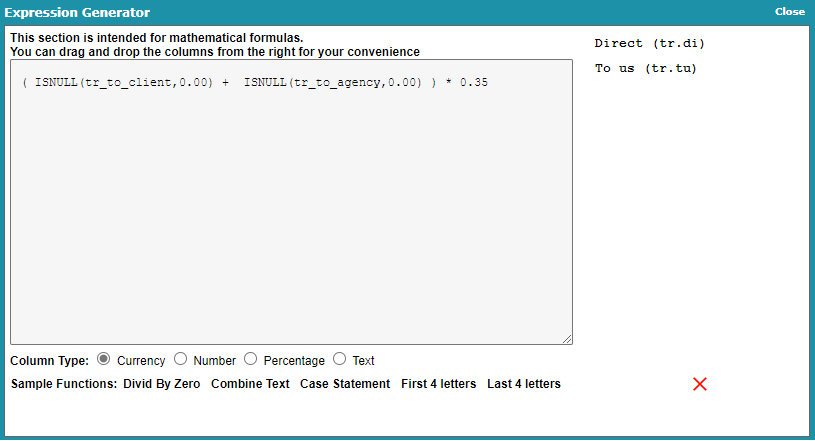Image resolution: width=815 pixels, height=441 pixels.
Task: Click the red X delete icon
Action: [x=700, y=384]
